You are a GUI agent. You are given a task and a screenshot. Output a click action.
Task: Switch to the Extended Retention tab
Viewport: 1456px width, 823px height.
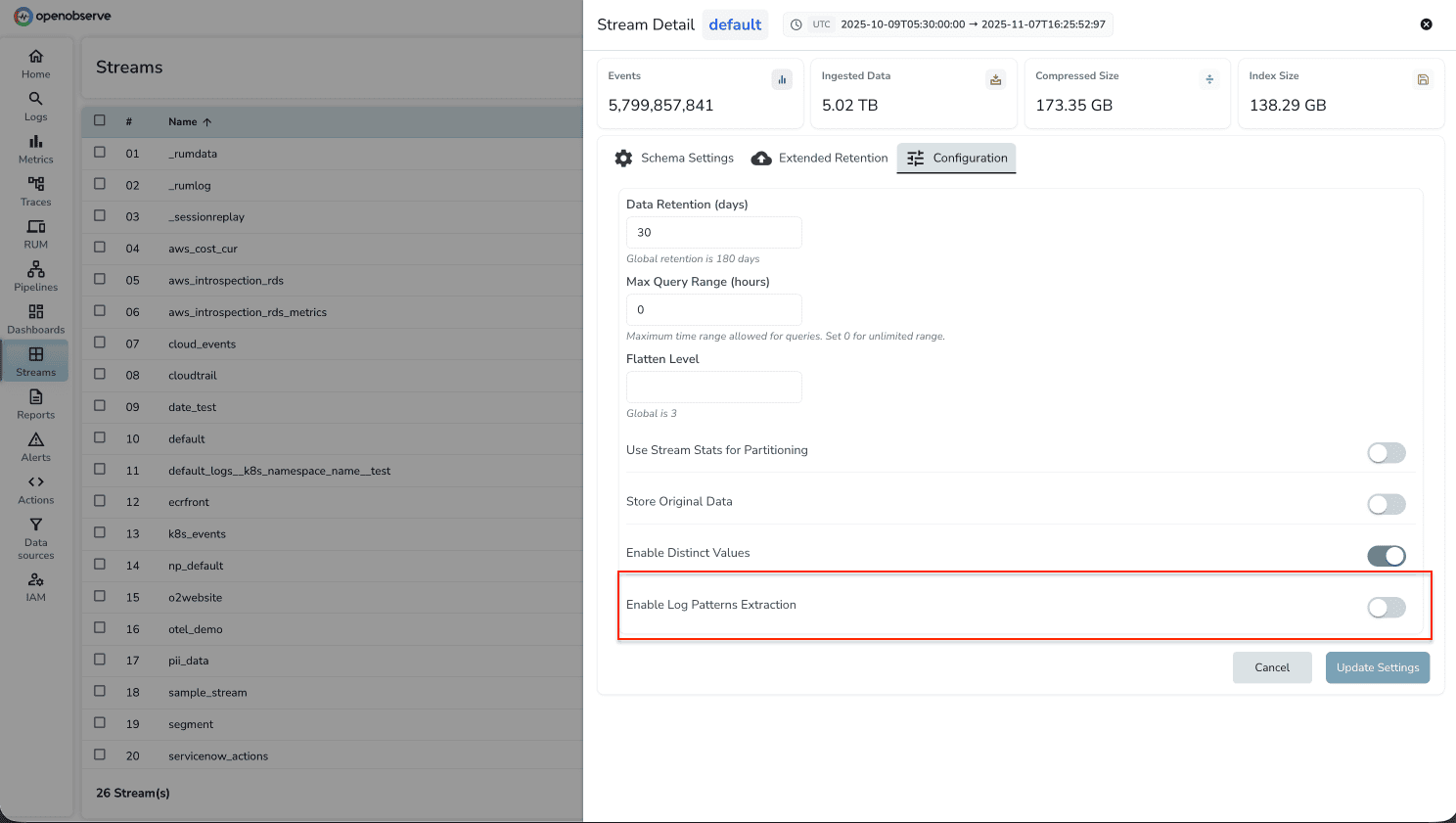820,159
